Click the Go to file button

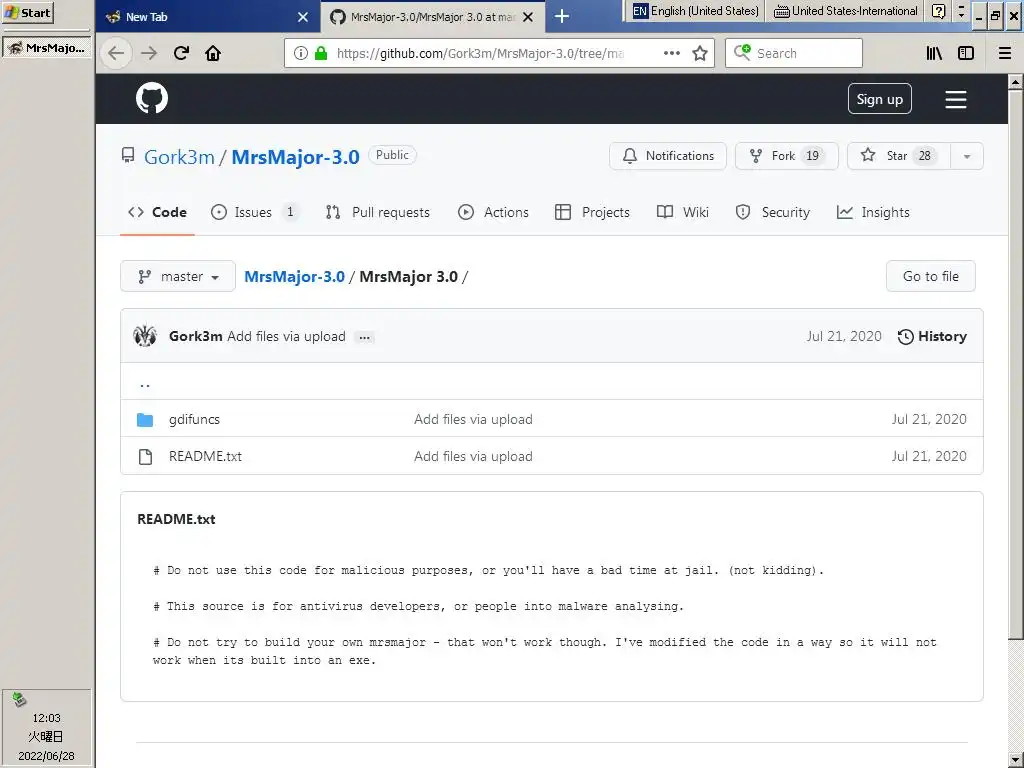coord(931,276)
